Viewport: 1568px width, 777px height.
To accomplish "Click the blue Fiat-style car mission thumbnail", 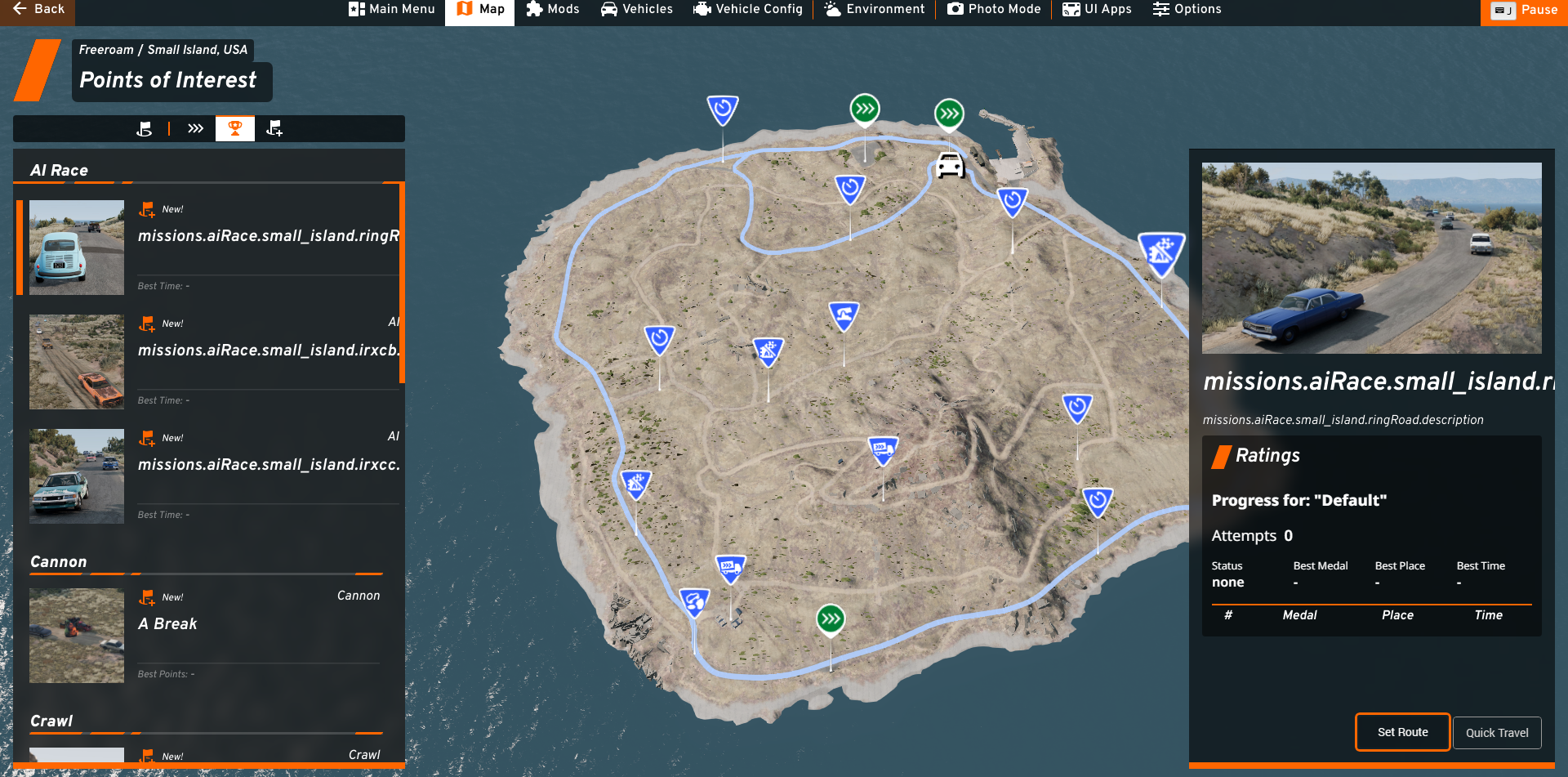I will tap(77, 248).
